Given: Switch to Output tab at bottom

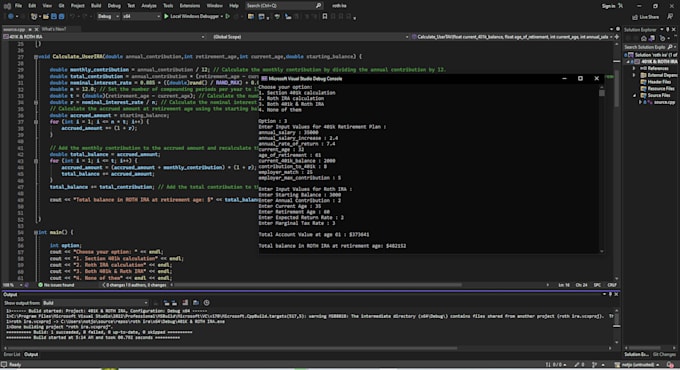Looking at the screenshot, I should tap(31, 354).
